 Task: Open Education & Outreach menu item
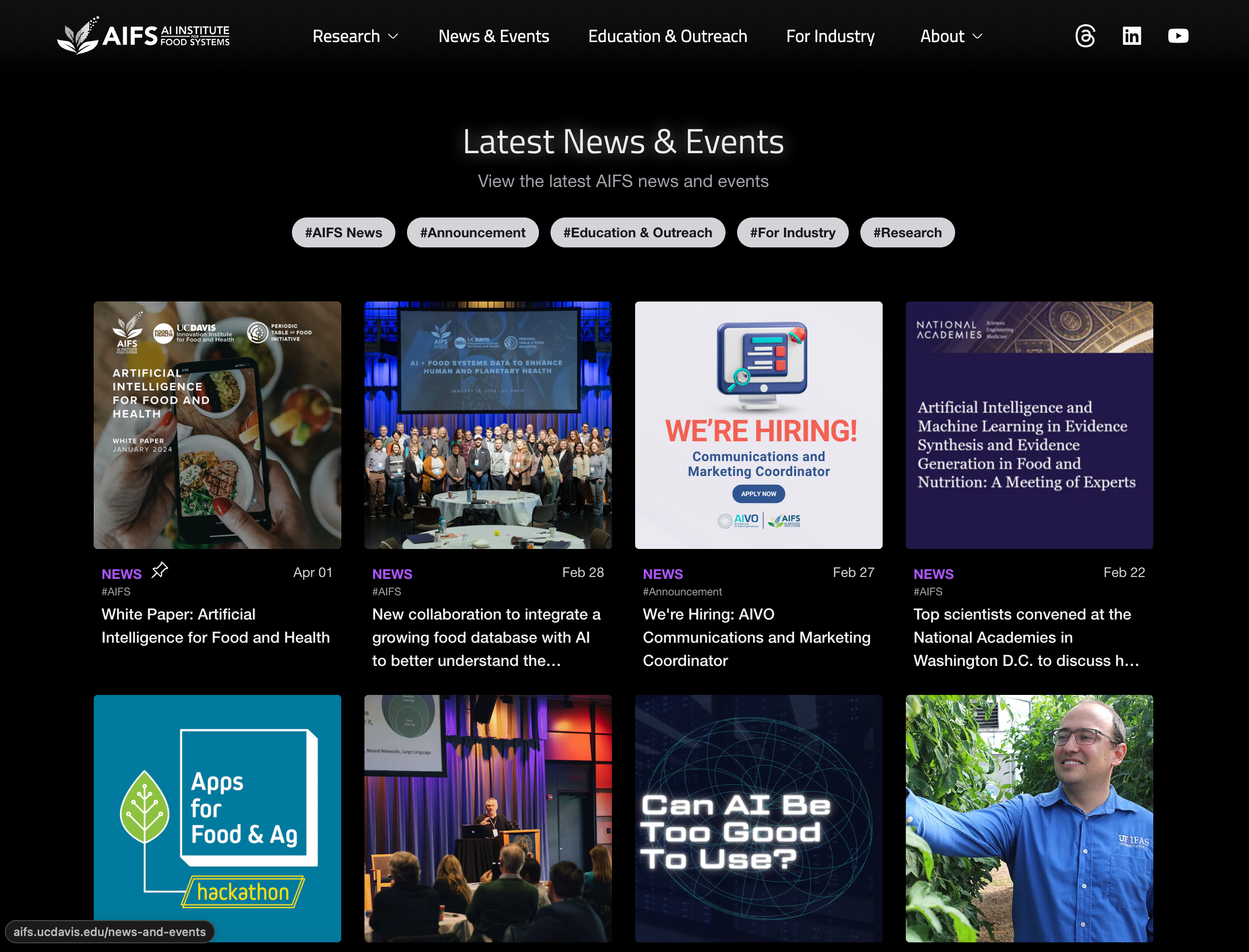pyautogui.click(x=667, y=36)
